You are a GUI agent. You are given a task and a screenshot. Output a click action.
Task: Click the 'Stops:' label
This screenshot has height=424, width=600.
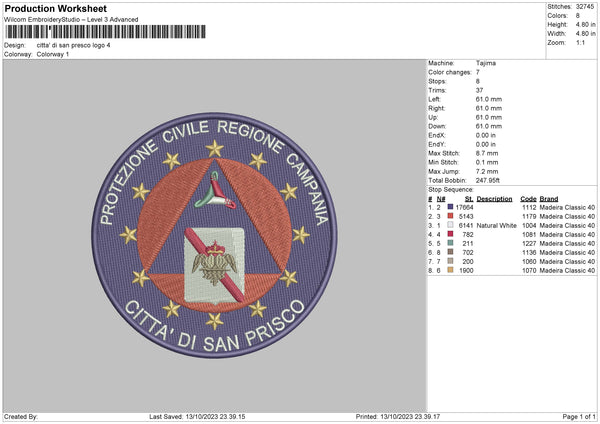(x=437, y=81)
